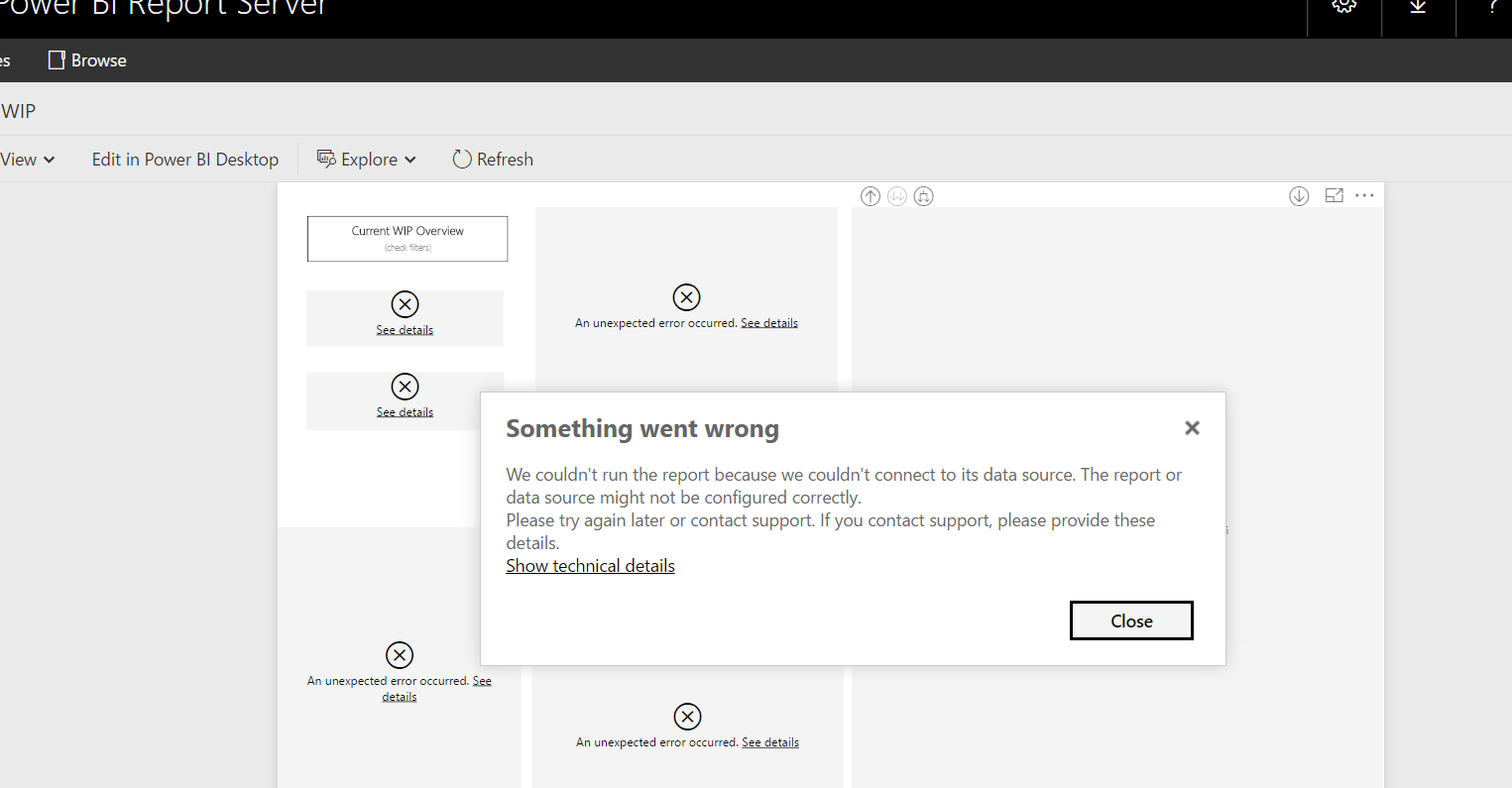Choose Edit in Power BI Desktop
The image size is (1512, 788).
point(185,160)
